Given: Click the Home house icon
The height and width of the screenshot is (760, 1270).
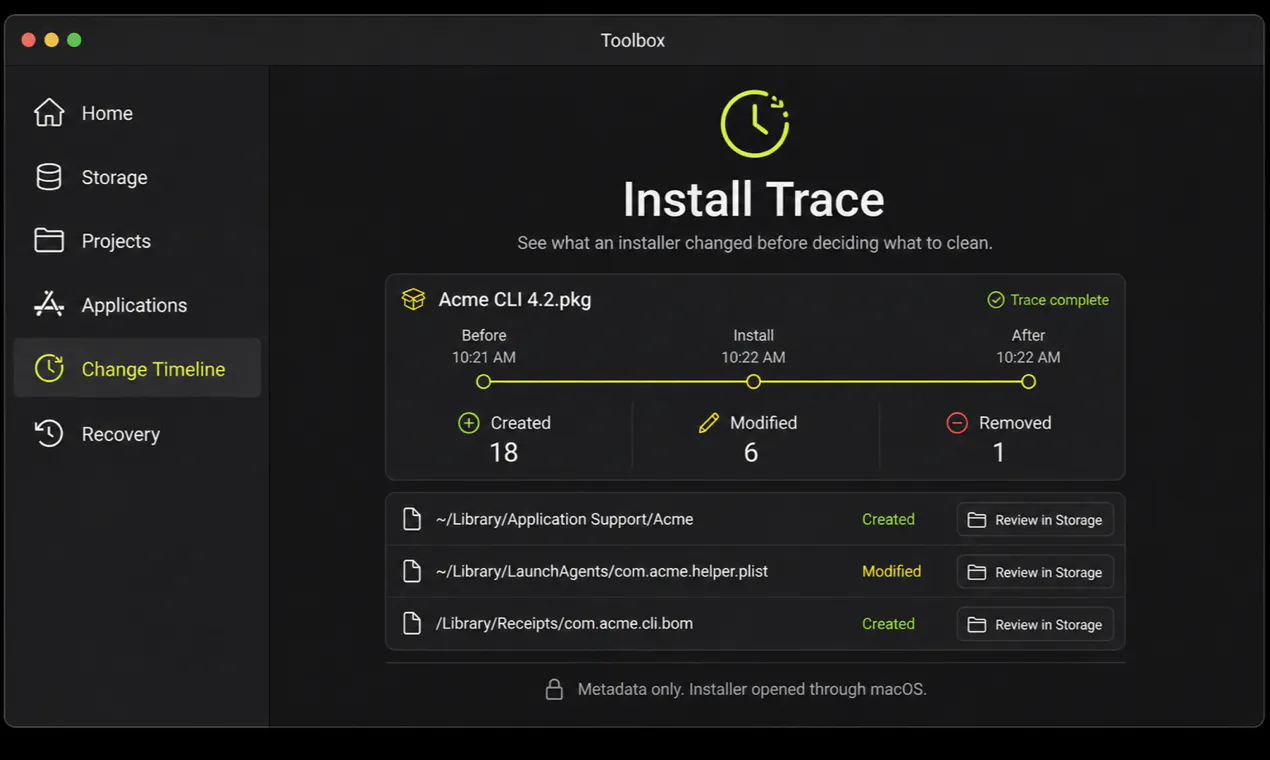Looking at the screenshot, I should pyautogui.click(x=49, y=113).
